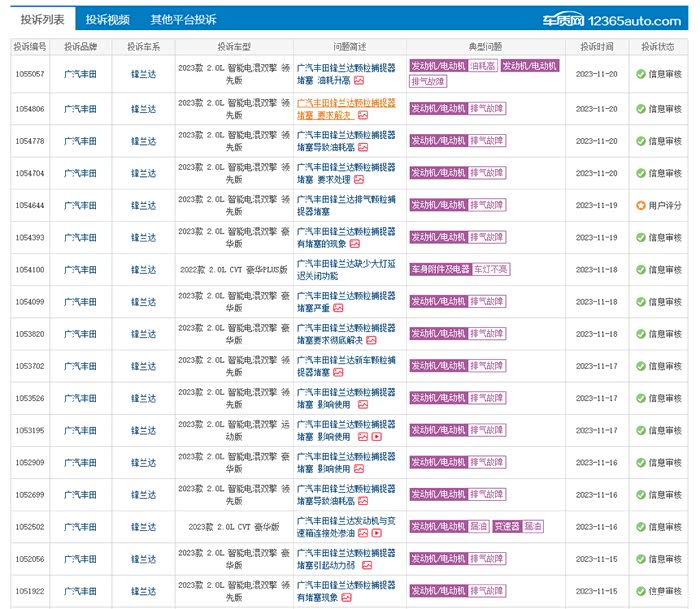This screenshot has height=609, width=700.
Task: Select the 投诉列表 tab
Action: [43, 19]
